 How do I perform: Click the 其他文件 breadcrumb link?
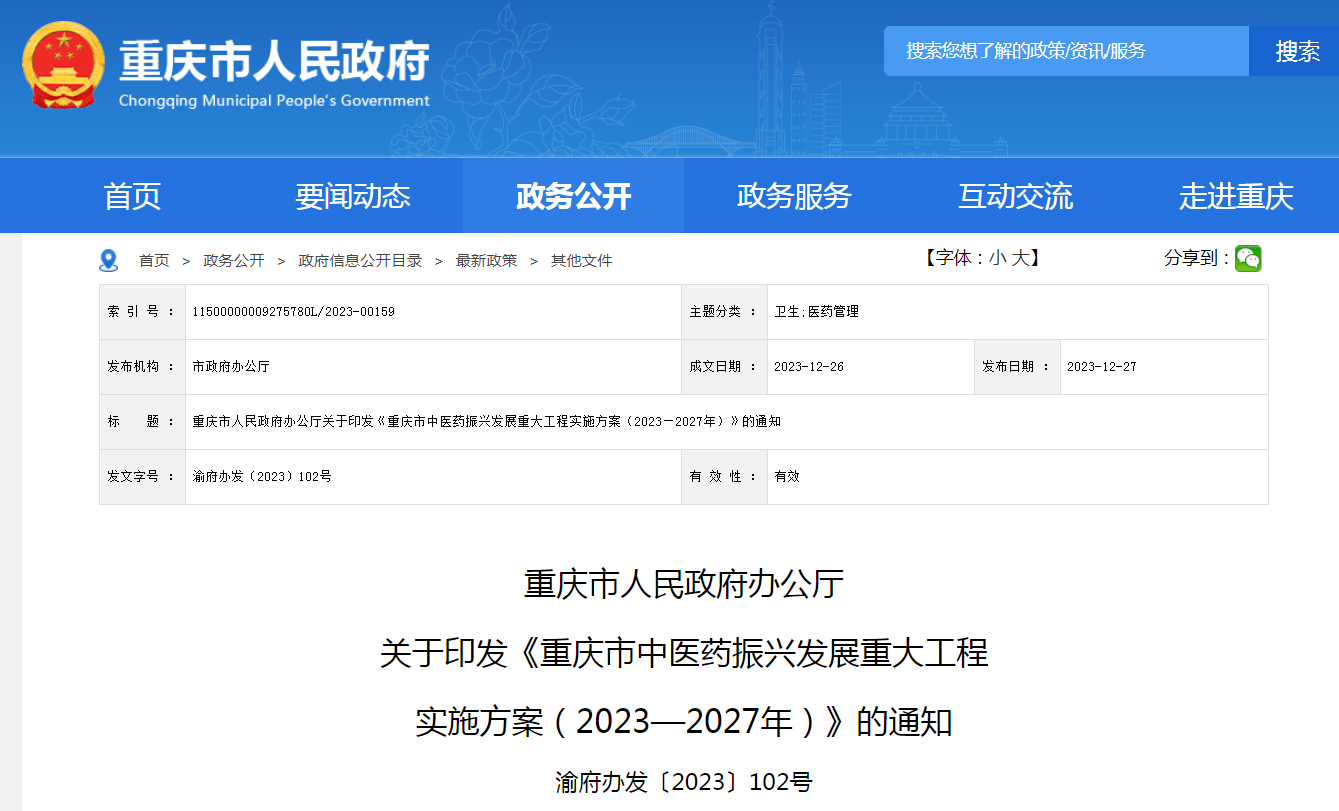click(x=581, y=261)
